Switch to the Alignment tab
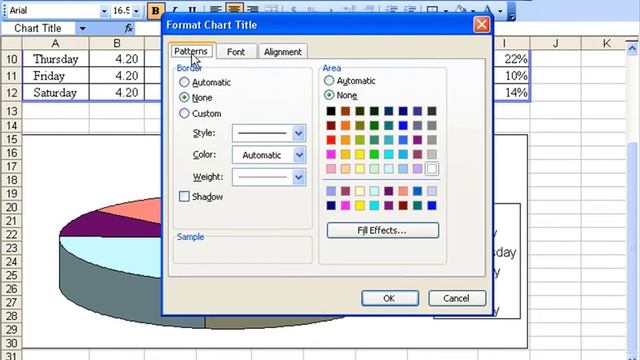Viewport: 640px width, 360px height. (x=283, y=52)
